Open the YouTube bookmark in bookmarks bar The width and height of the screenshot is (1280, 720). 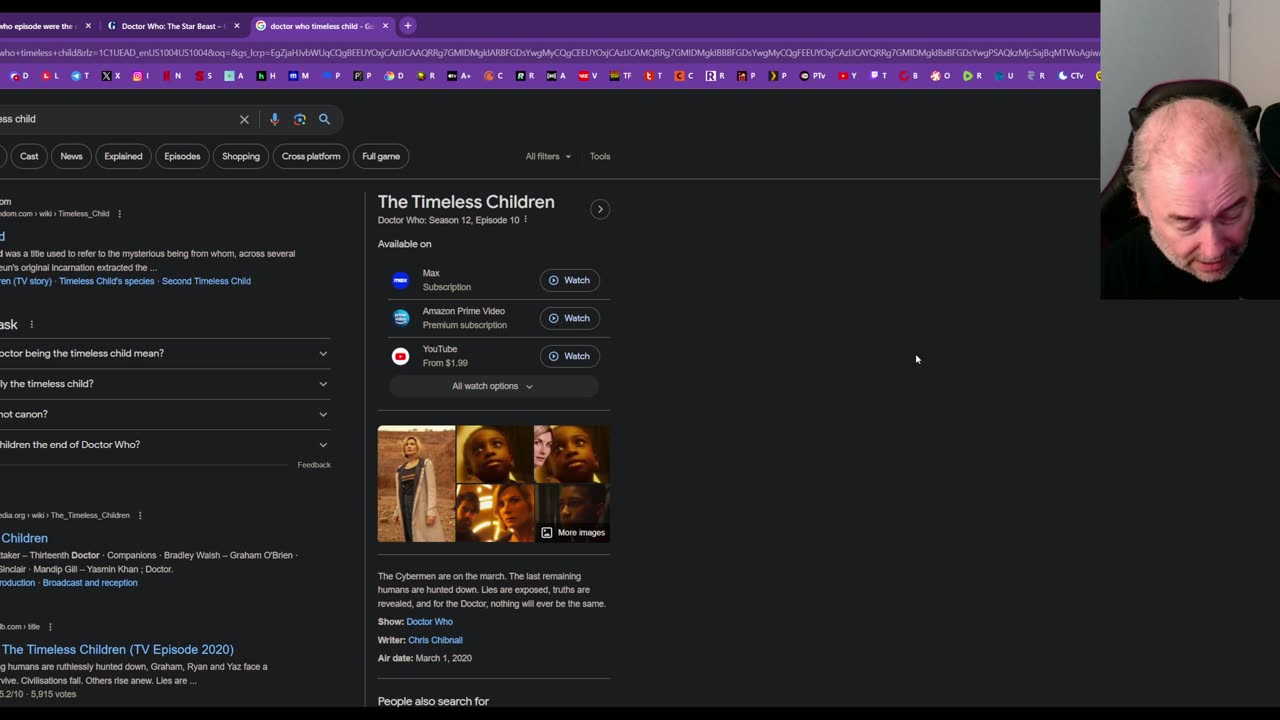(x=847, y=75)
